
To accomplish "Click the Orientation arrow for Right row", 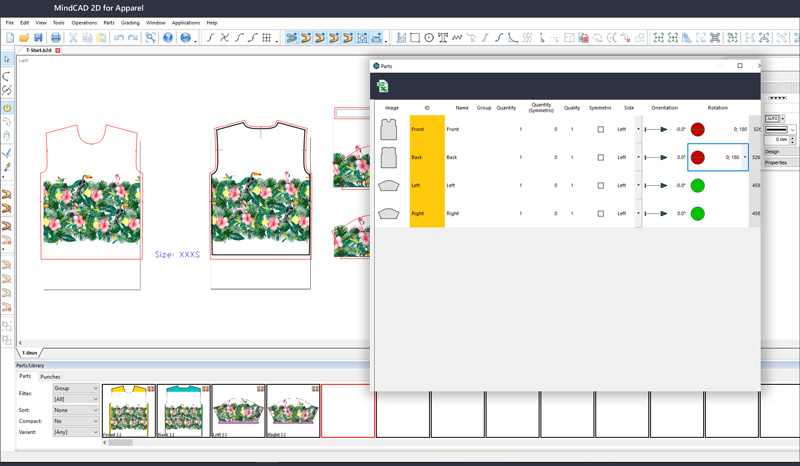I will pos(656,214).
